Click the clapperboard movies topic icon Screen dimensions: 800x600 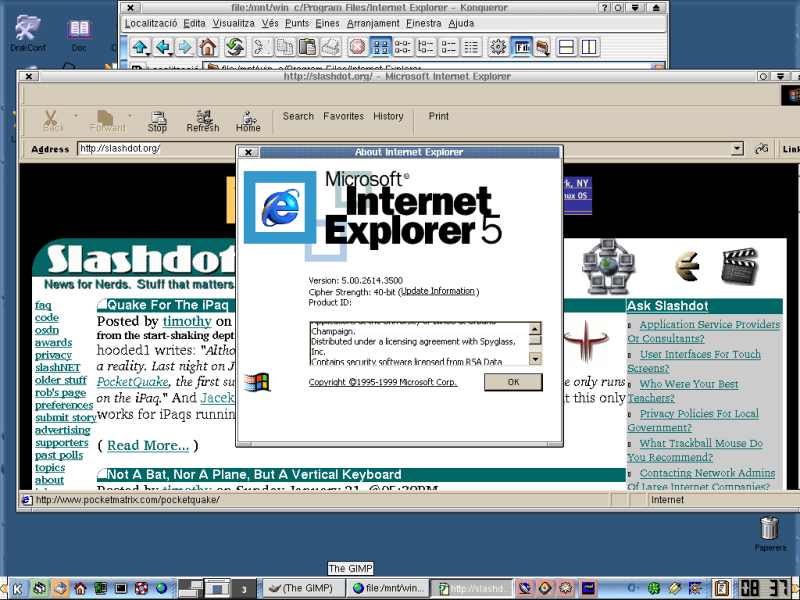coord(739,266)
